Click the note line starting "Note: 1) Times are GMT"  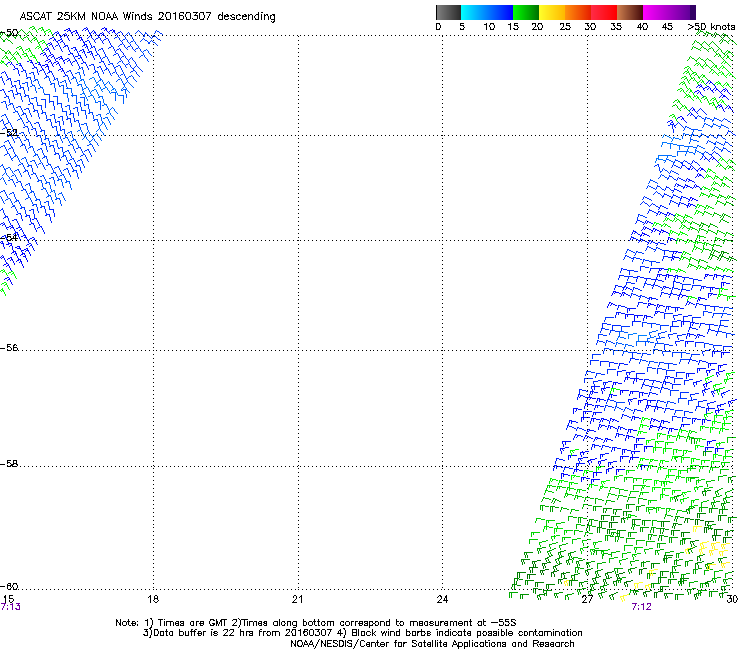[x=316, y=623]
